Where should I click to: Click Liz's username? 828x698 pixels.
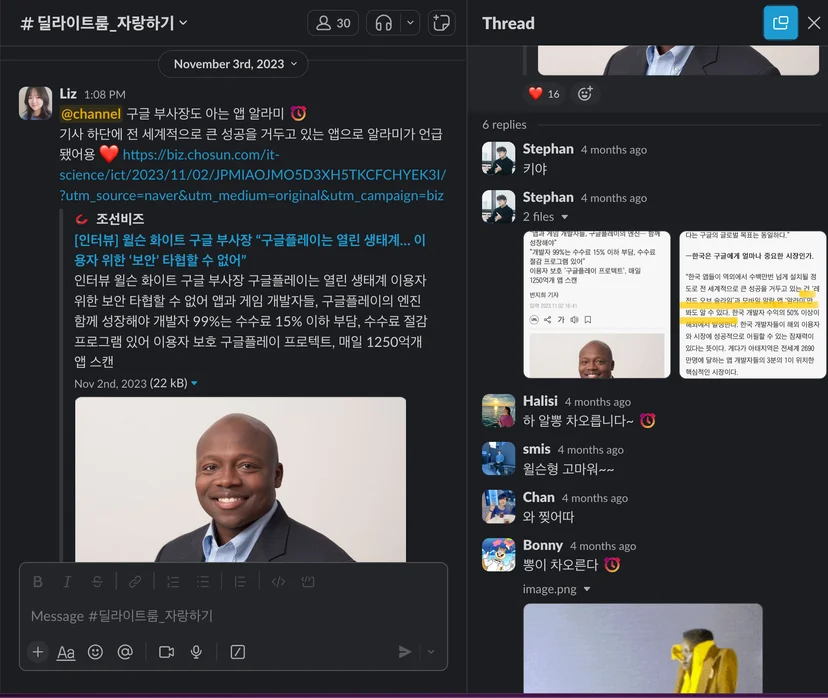[68, 94]
